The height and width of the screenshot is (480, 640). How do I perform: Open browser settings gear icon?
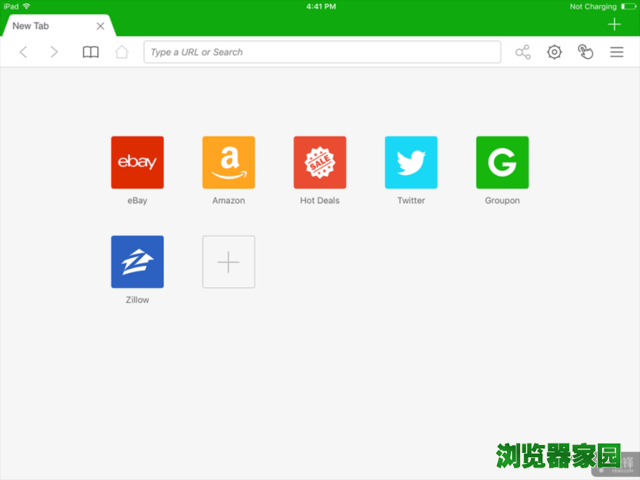[554, 52]
